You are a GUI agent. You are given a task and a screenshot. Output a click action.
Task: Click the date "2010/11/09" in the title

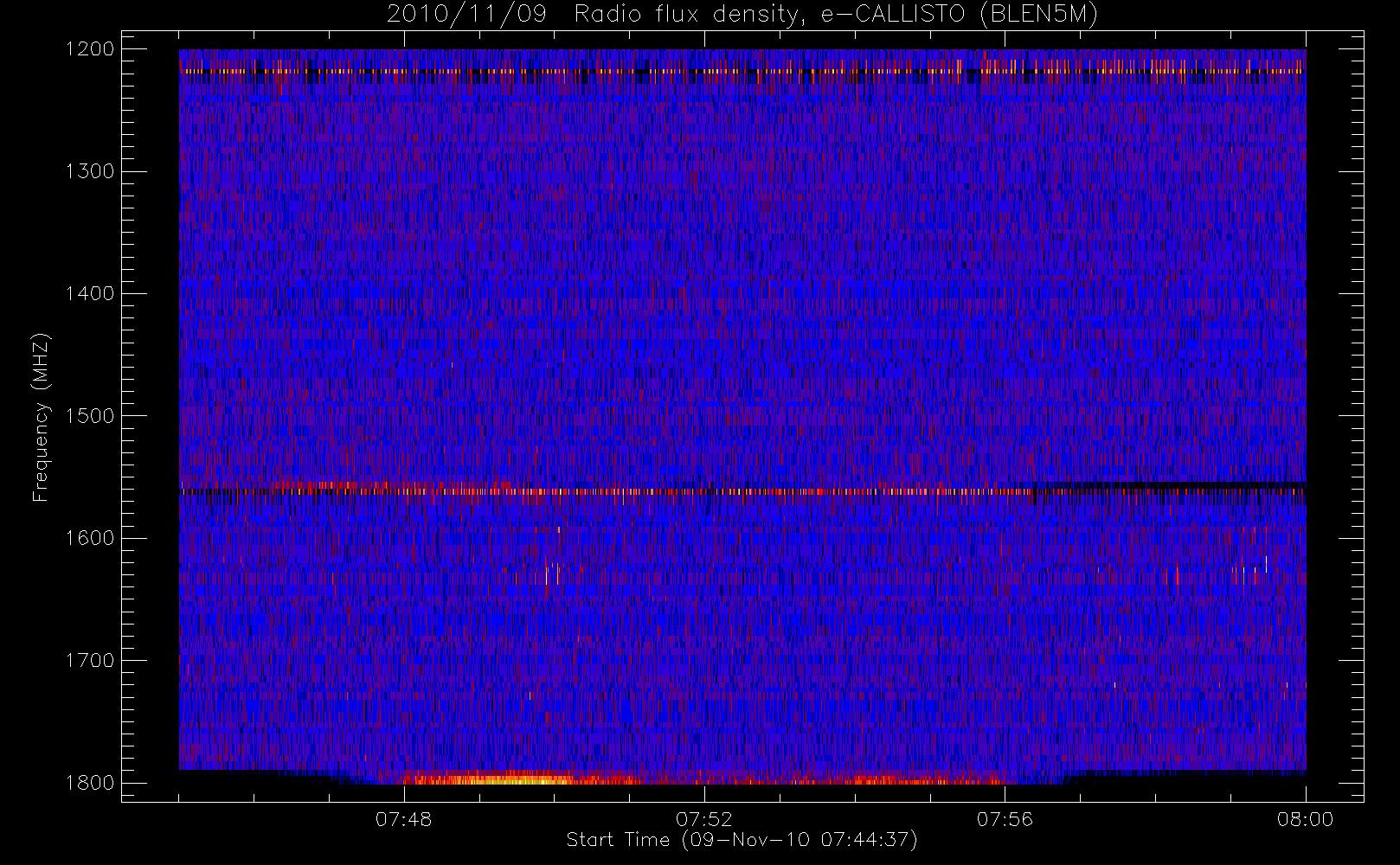pos(466,15)
